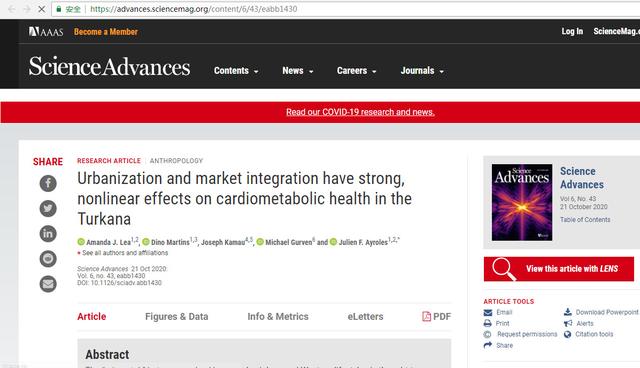Viewport: 640px width, 368px height.
Task: Open Table of Contents link
Action: click(585, 219)
